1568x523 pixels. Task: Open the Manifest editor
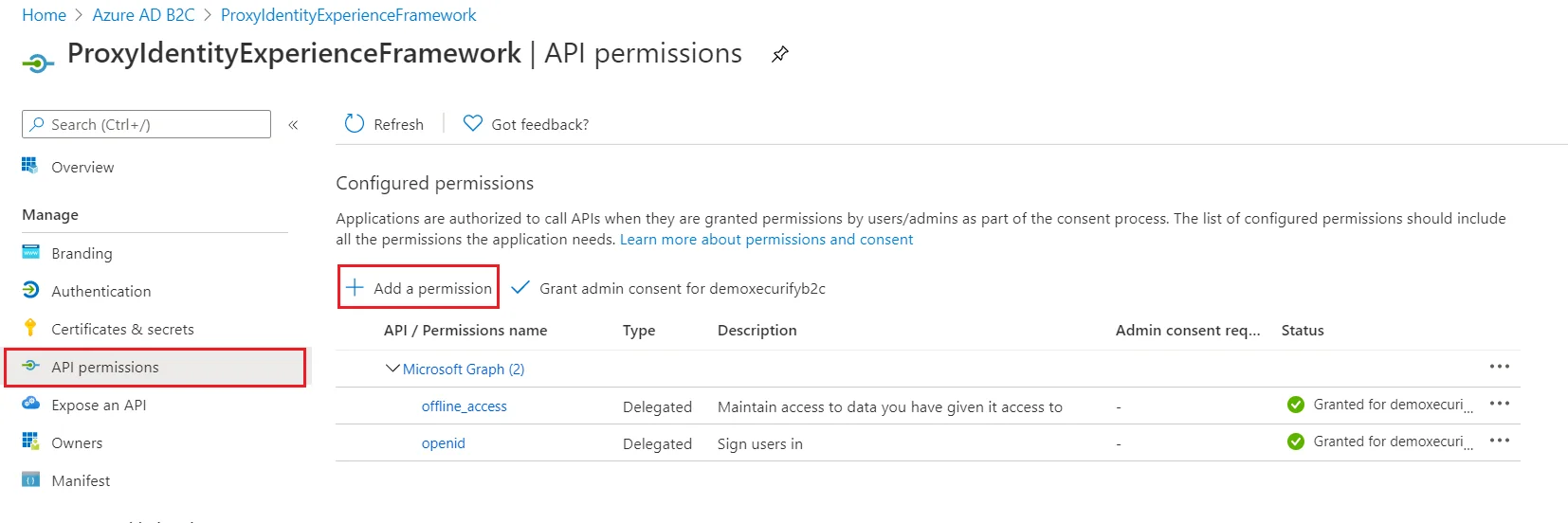click(x=81, y=480)
